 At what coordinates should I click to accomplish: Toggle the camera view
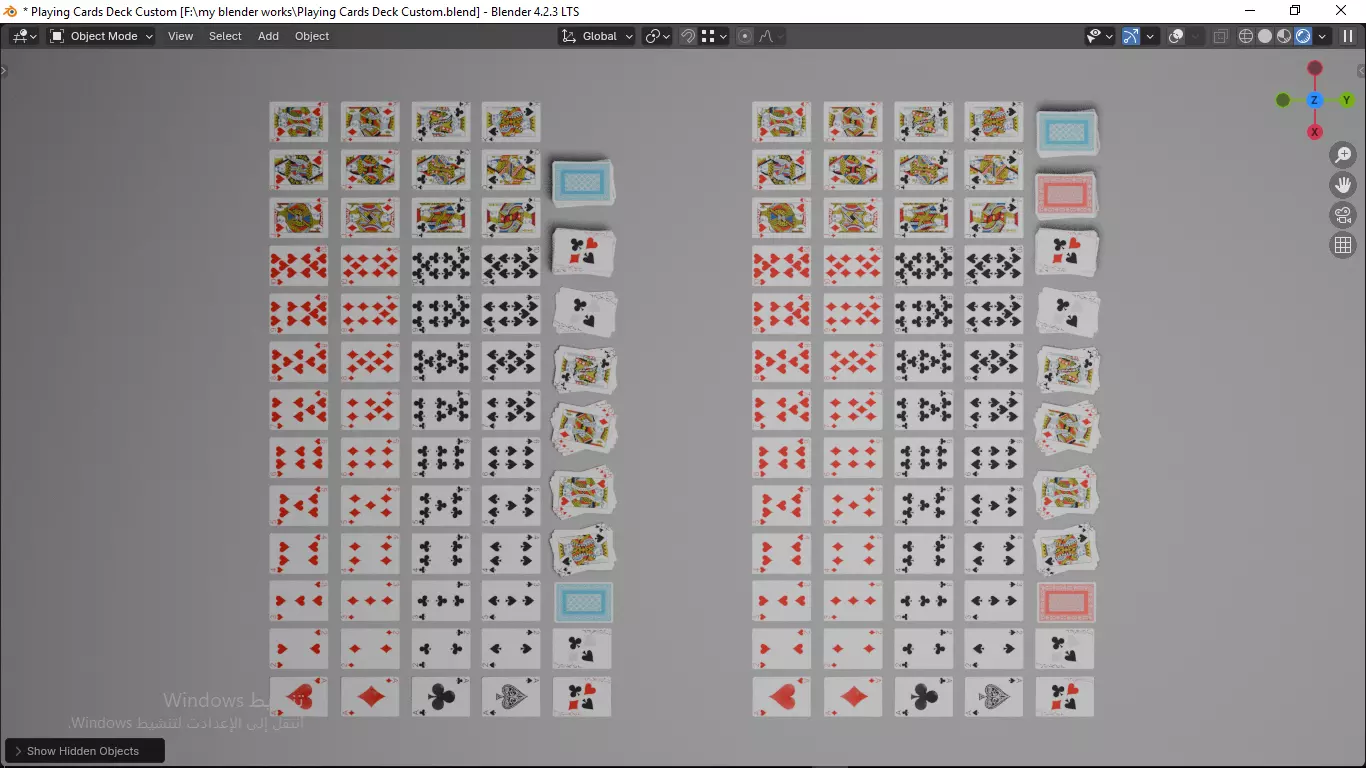point(1343,215)
